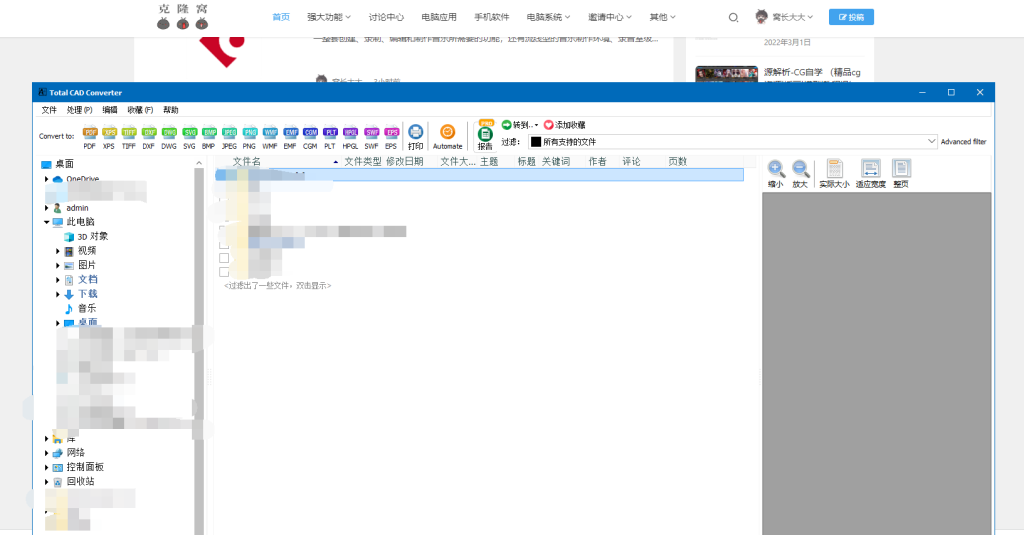The image size is (1024, 535).
Task: Choose the XPS convert icon
Action: pyautogui.click(x=109, y=137)
